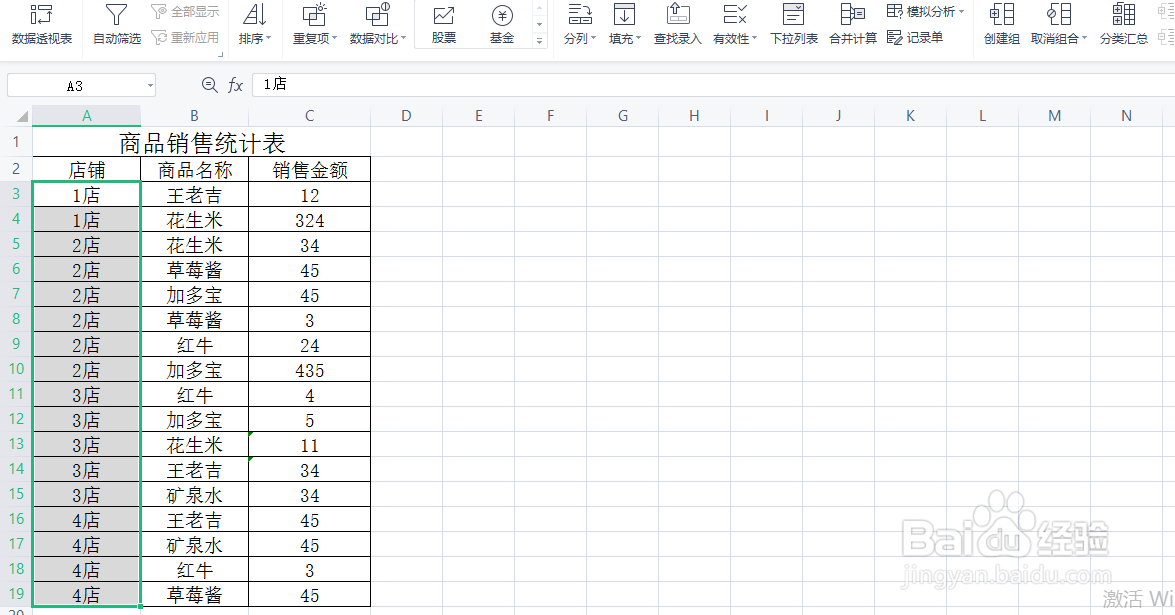Open 模拟分析 what-if analysis
The height and width of the screenshot is (615, 1175).
(x=925, y=12)
